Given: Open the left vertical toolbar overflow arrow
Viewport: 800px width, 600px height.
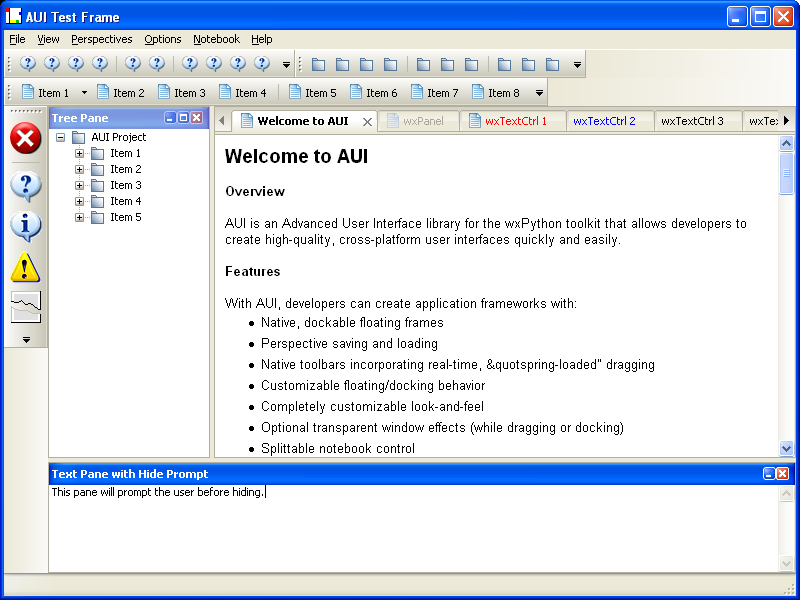Looking at the screenshot, I should tap(26, 340).
